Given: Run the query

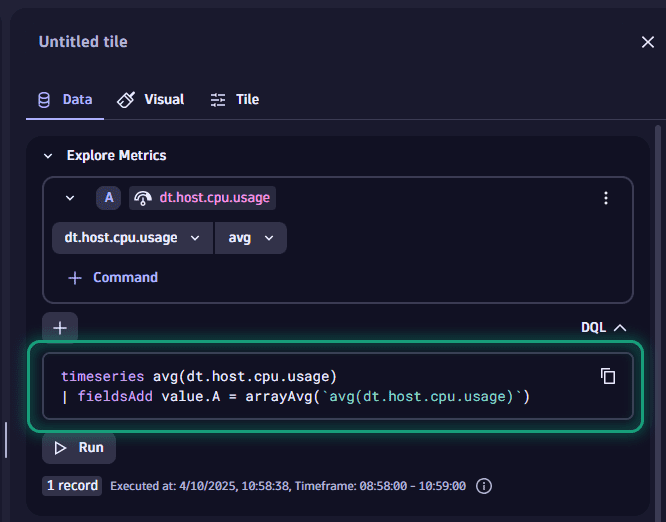Looking at the screenshot, I should [79, 448].
